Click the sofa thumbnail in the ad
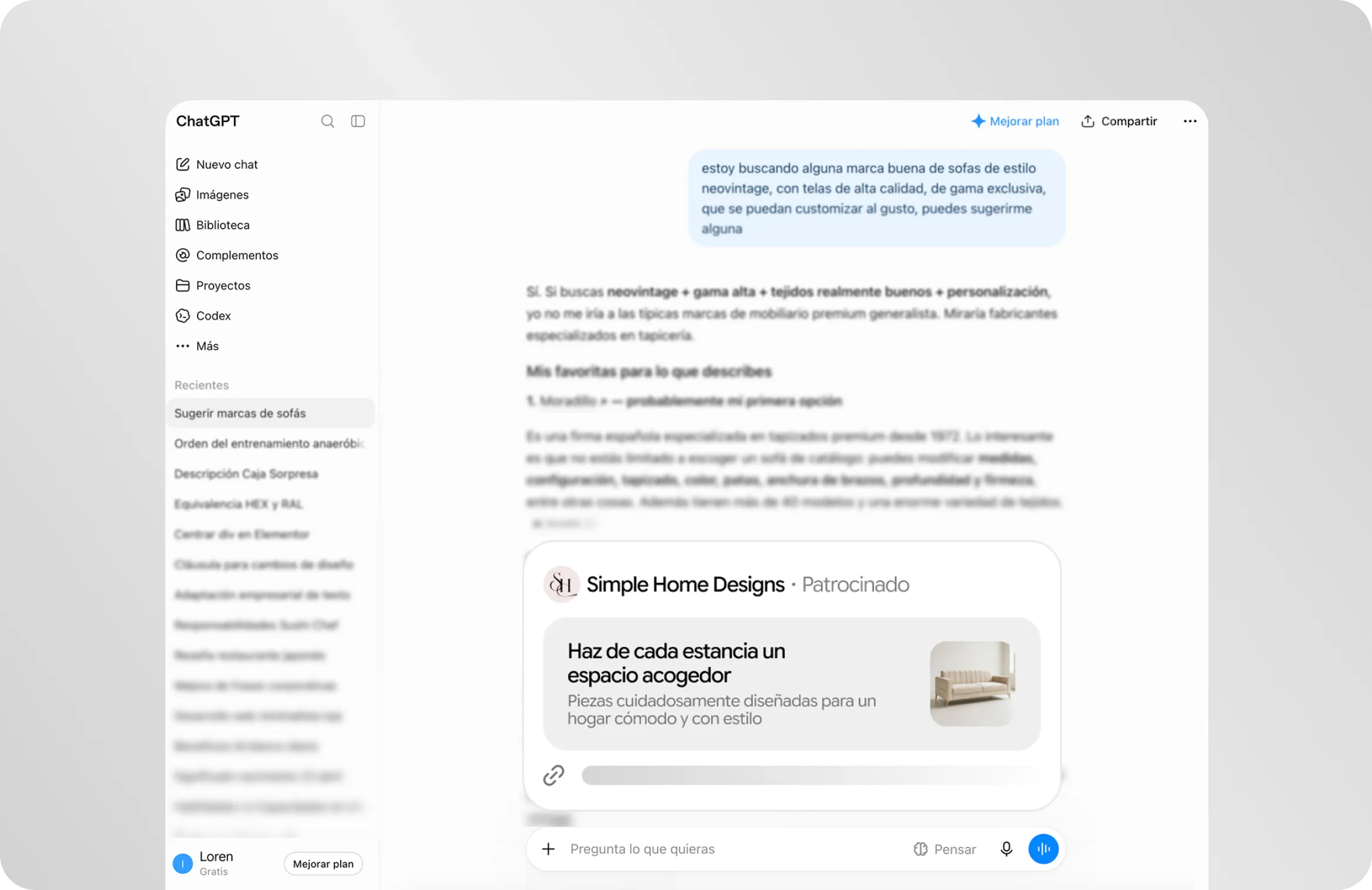This screenshot has width=1372, height=890. pos(972,684)
